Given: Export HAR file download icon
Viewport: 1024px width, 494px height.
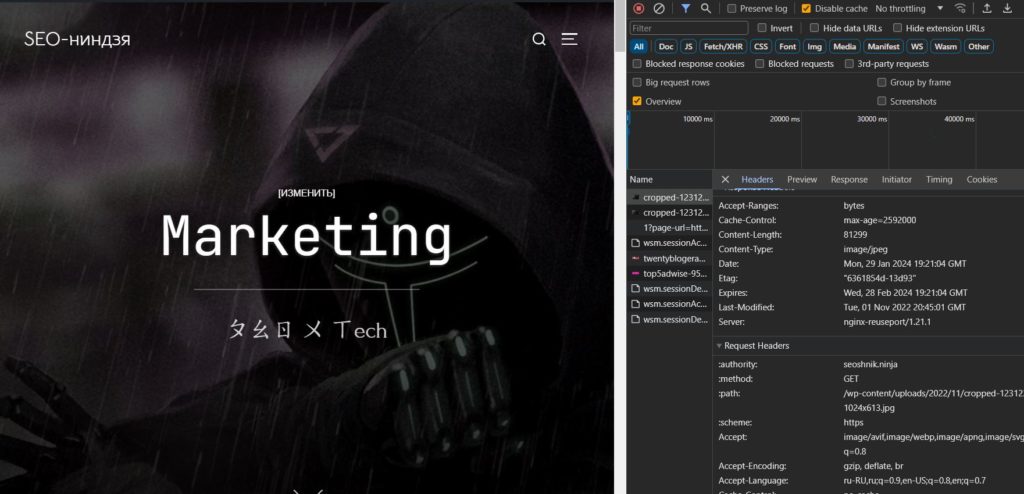Looking at the screenshot, I should 1007,8.
